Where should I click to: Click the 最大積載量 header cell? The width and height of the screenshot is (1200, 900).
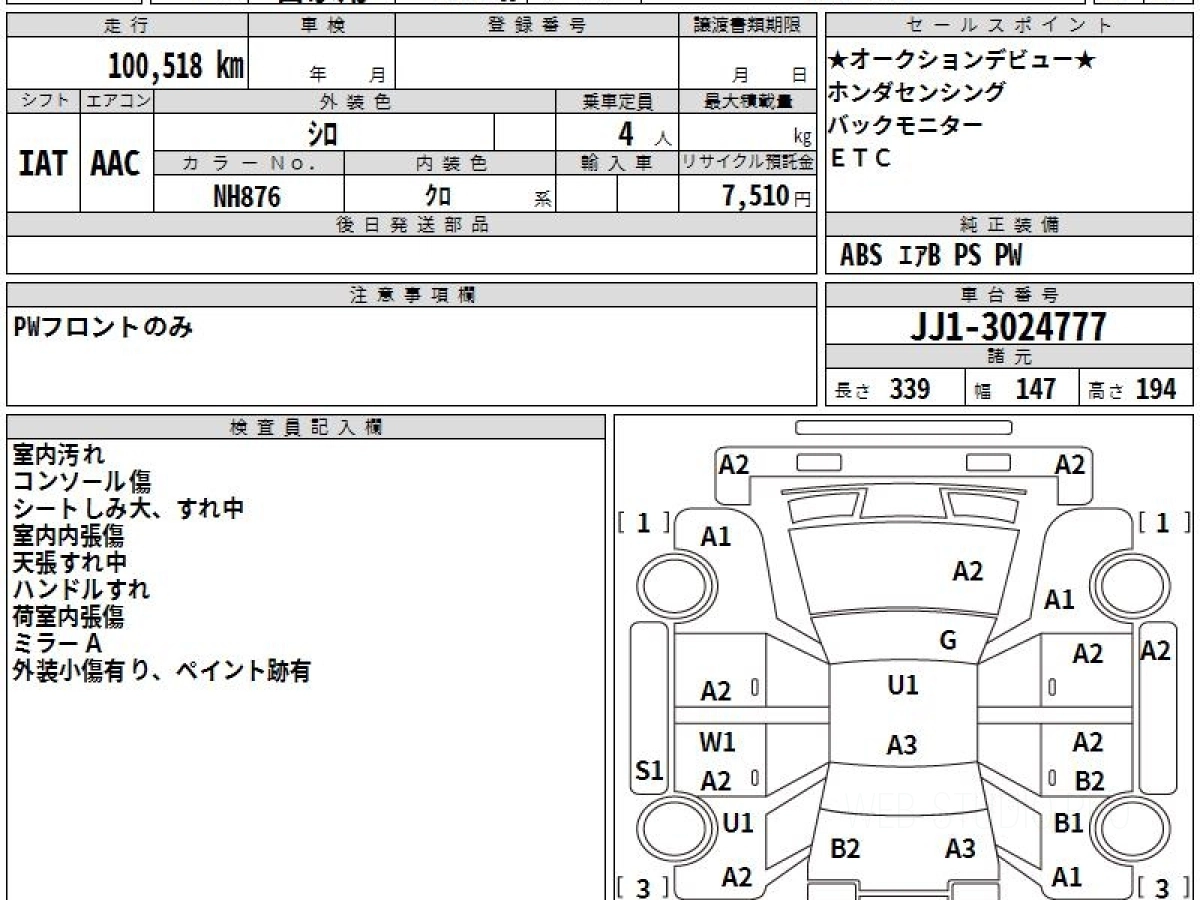pos(747,101)
